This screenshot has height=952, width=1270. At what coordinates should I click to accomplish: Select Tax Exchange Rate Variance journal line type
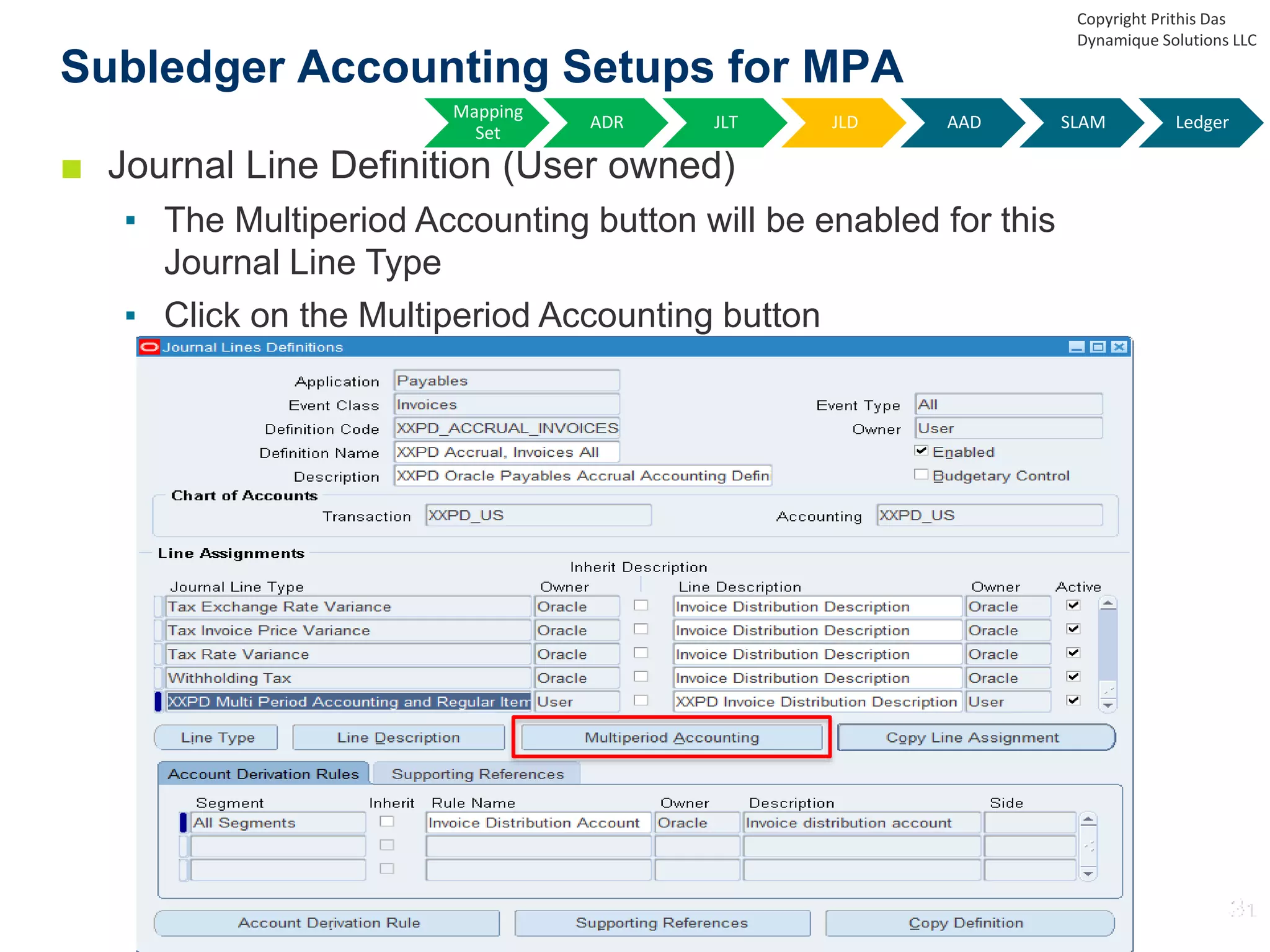[x=349, y=606]
